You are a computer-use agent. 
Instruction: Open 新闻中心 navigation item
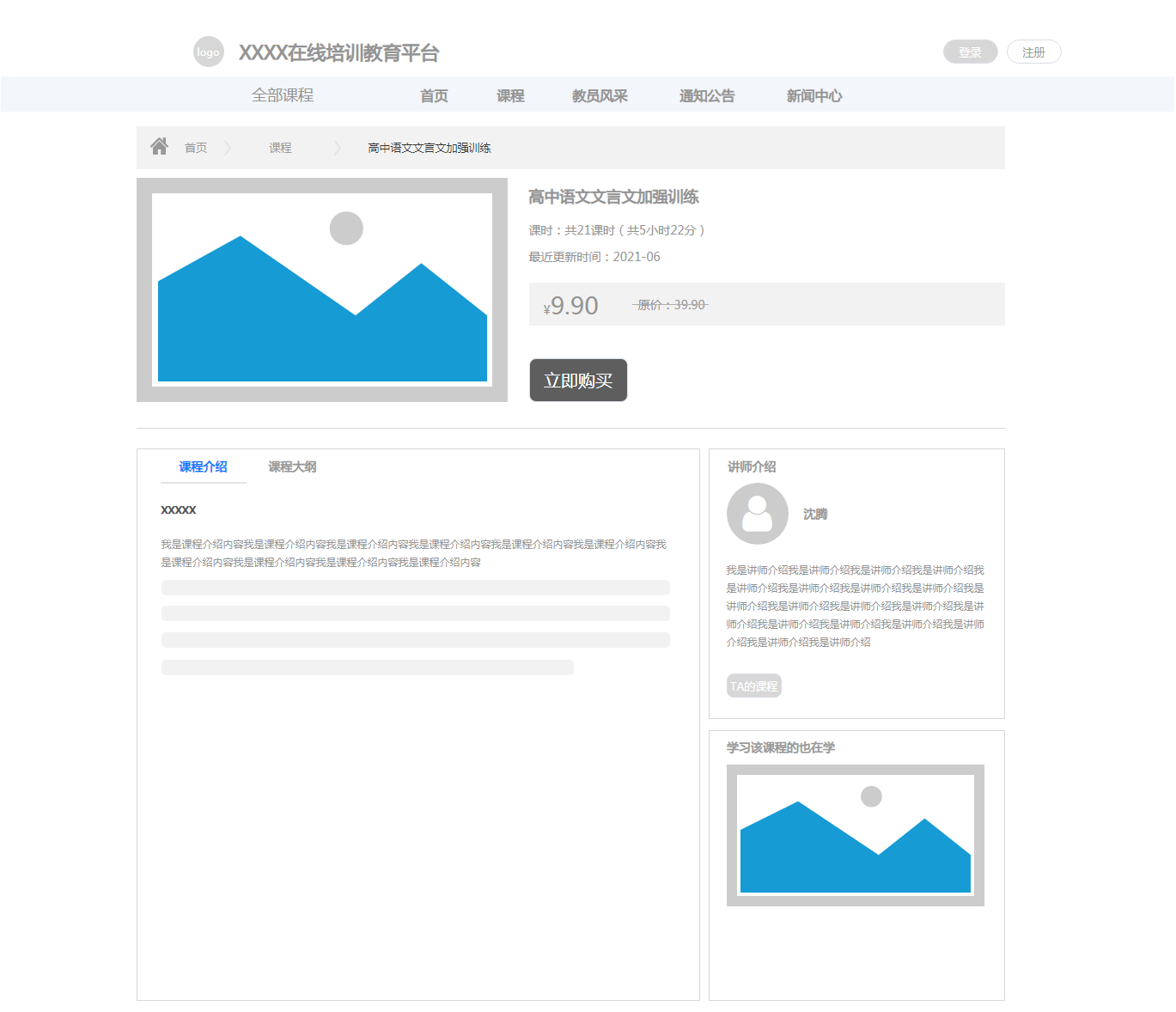814,96
